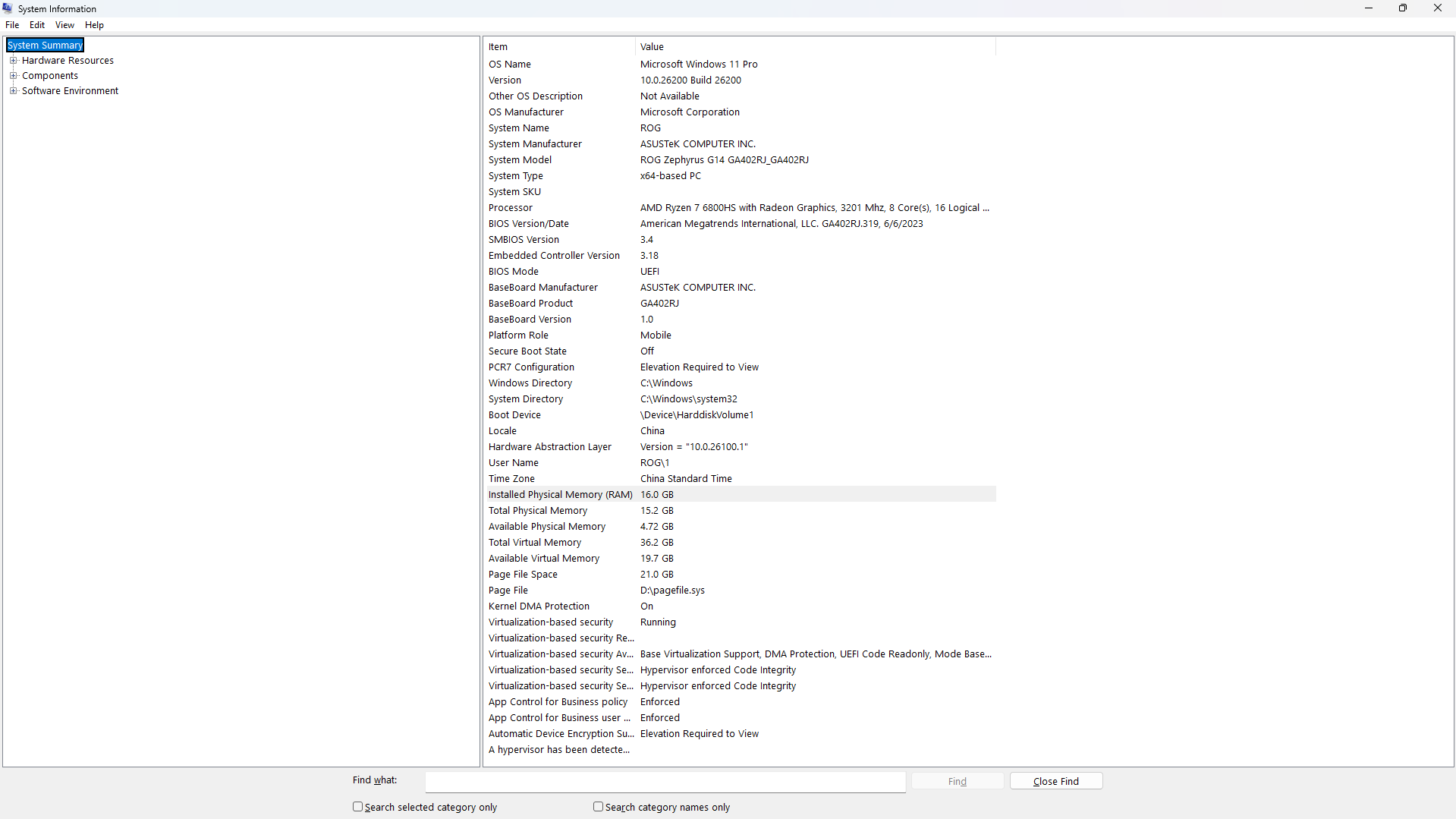Click the System Information app icon in title bar
The width and height of the screenshot is (1456, 819).
tap(8, 8)
